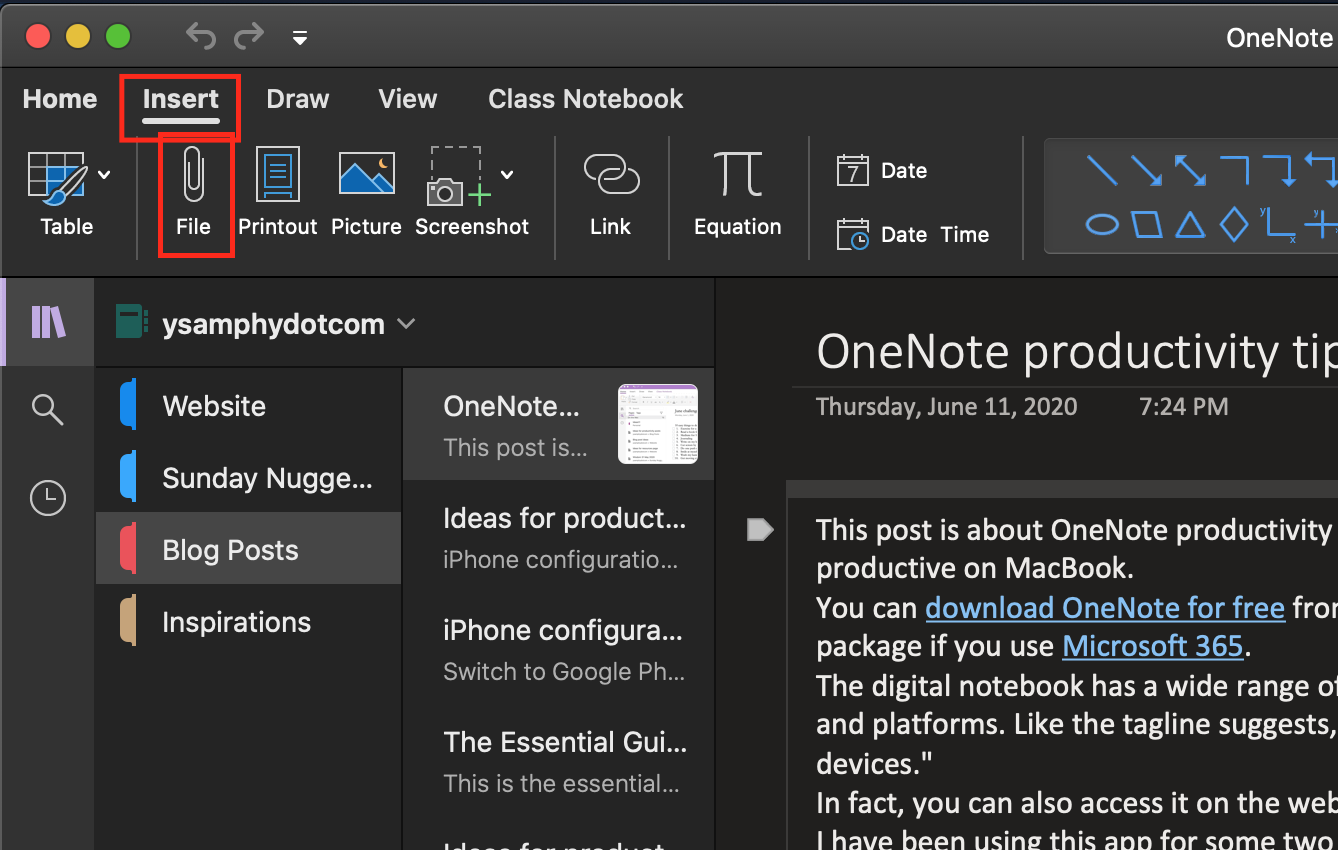Insert the Date Time stamp
This screenshot has height=850, width=1338.
[x=912, y=235]
